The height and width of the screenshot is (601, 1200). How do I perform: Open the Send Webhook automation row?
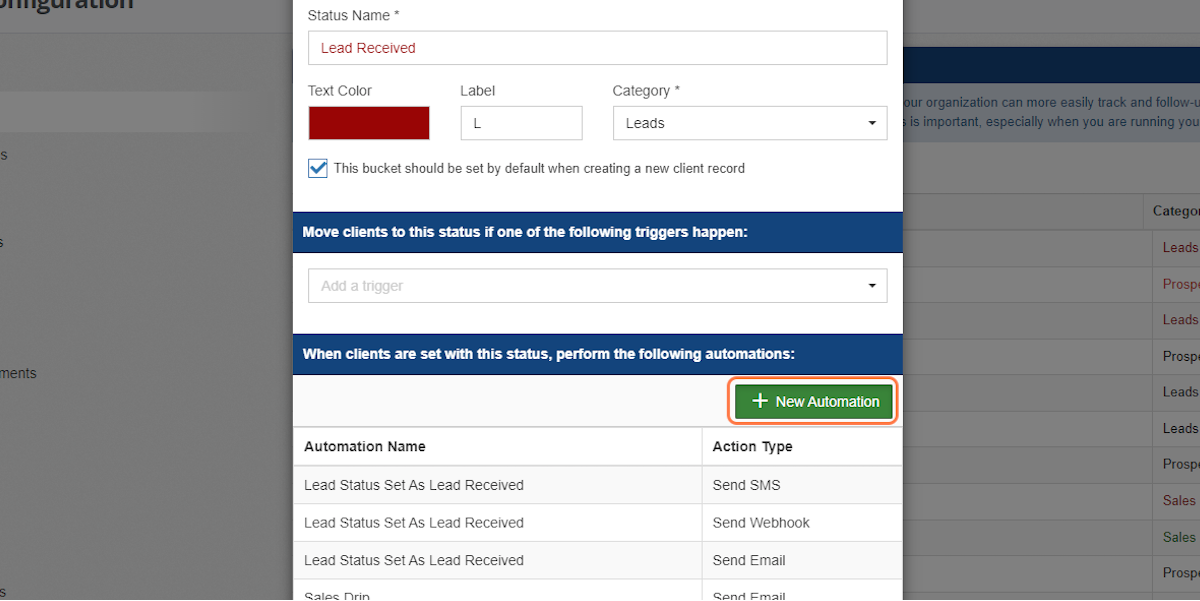(597, 523)
